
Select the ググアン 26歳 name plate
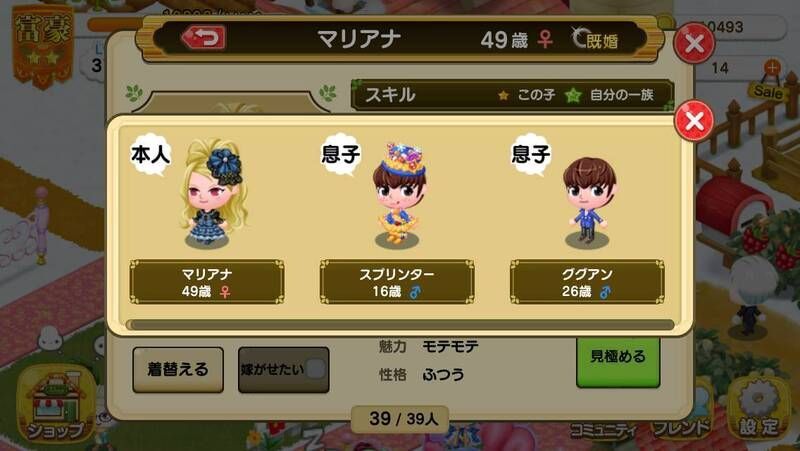tap(587, 282)
